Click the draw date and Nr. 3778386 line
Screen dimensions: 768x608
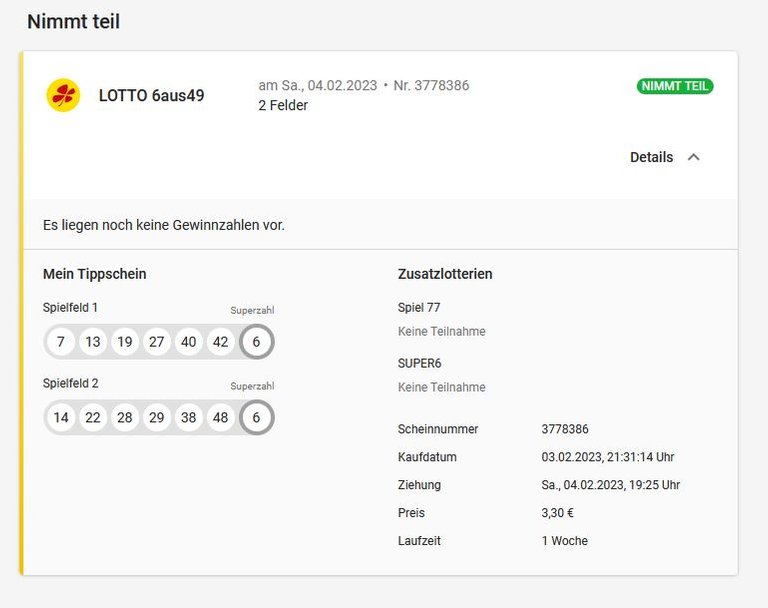point(364,85)
